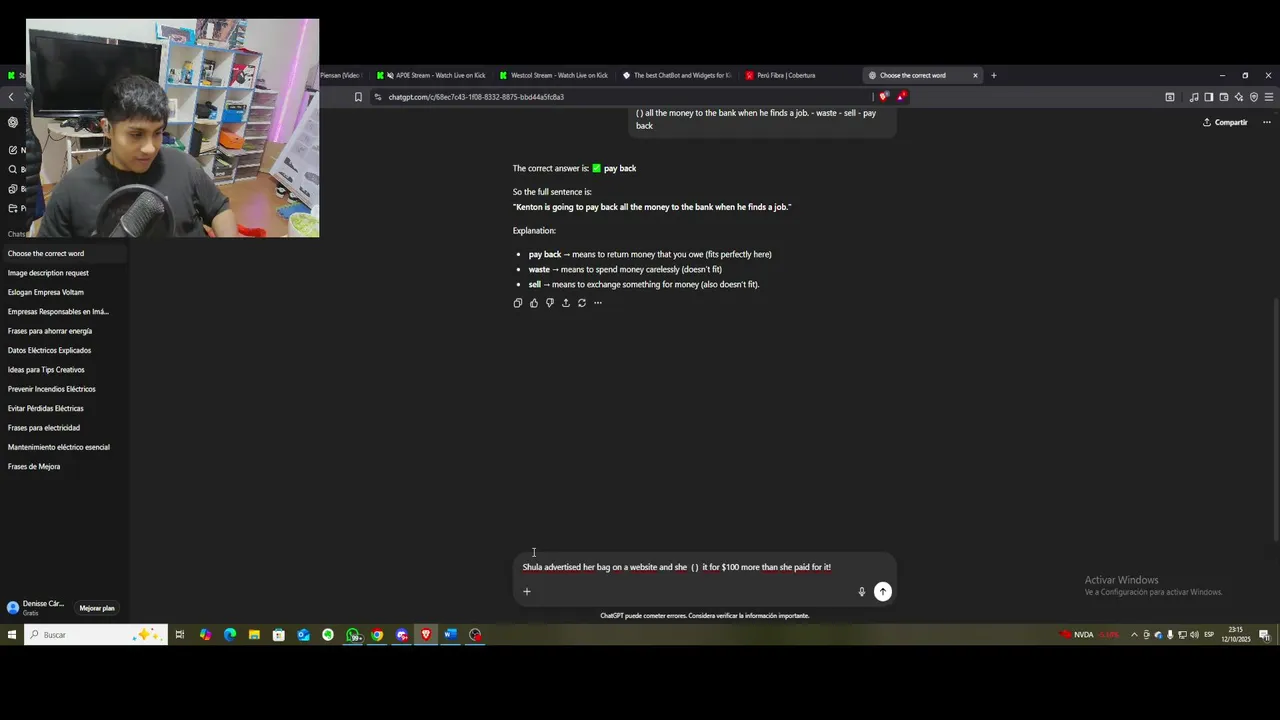Switch to APDE Stream Kick tab
1280x720 pixels.
click(431, 75)
